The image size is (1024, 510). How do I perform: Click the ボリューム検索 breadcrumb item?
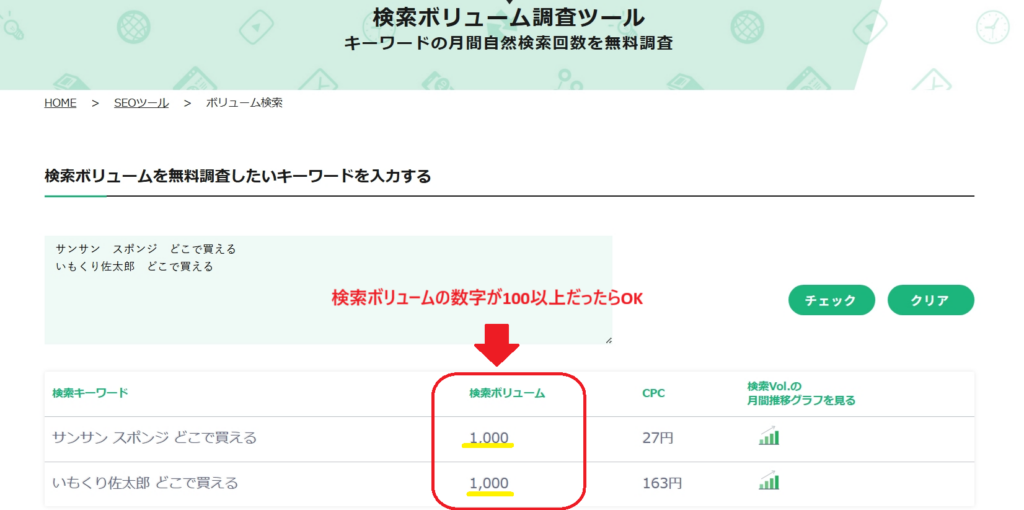244,103
